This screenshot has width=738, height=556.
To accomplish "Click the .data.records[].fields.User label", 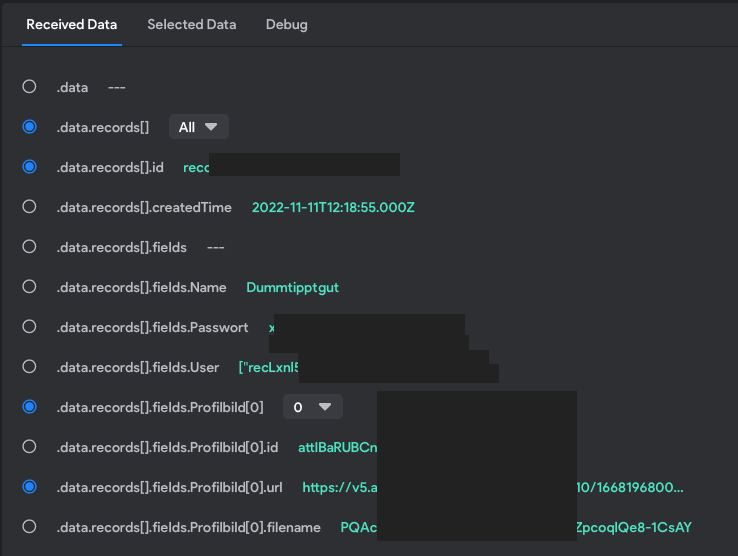I will coord(137,368).
